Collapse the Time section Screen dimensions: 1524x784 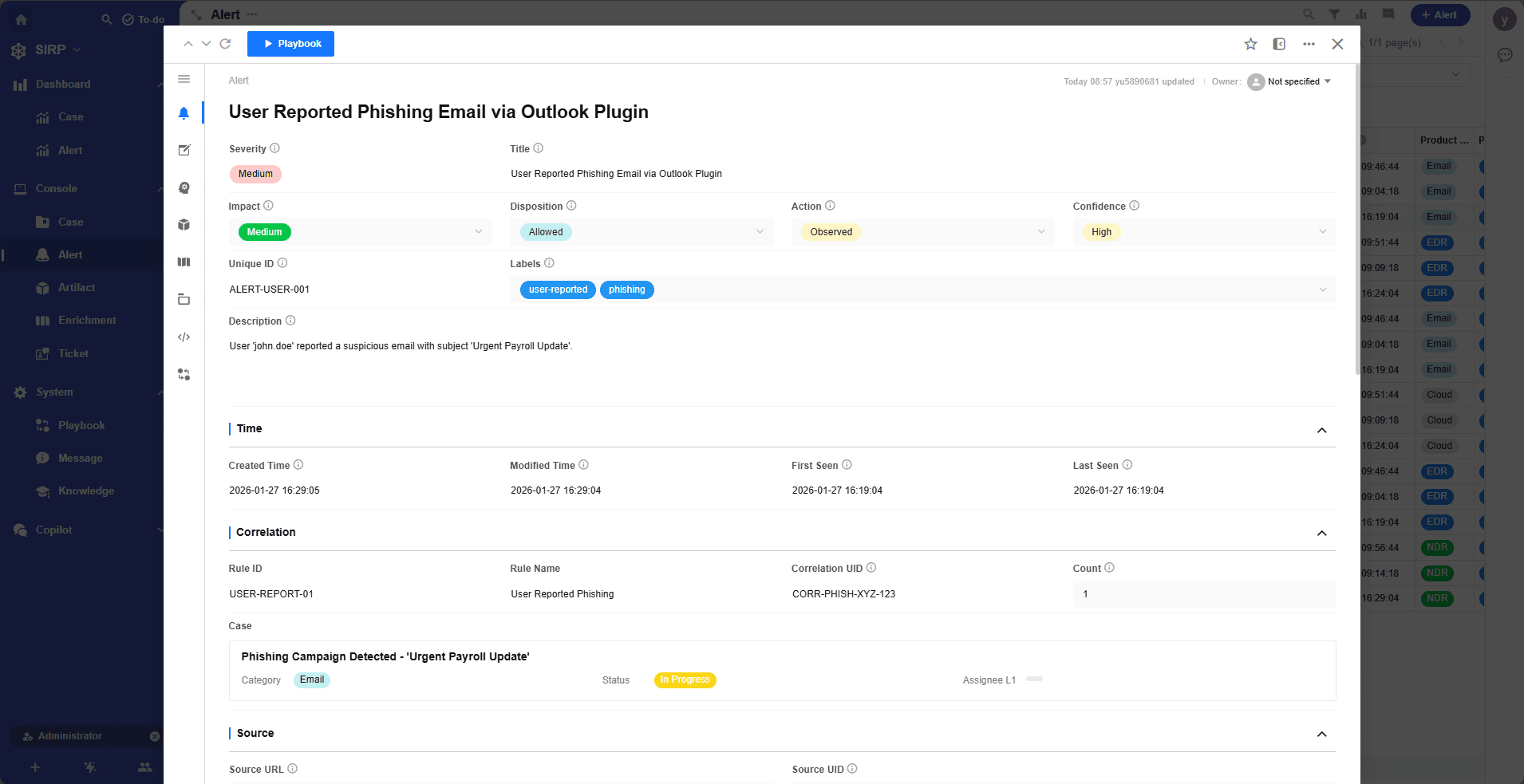(1321, 430)
